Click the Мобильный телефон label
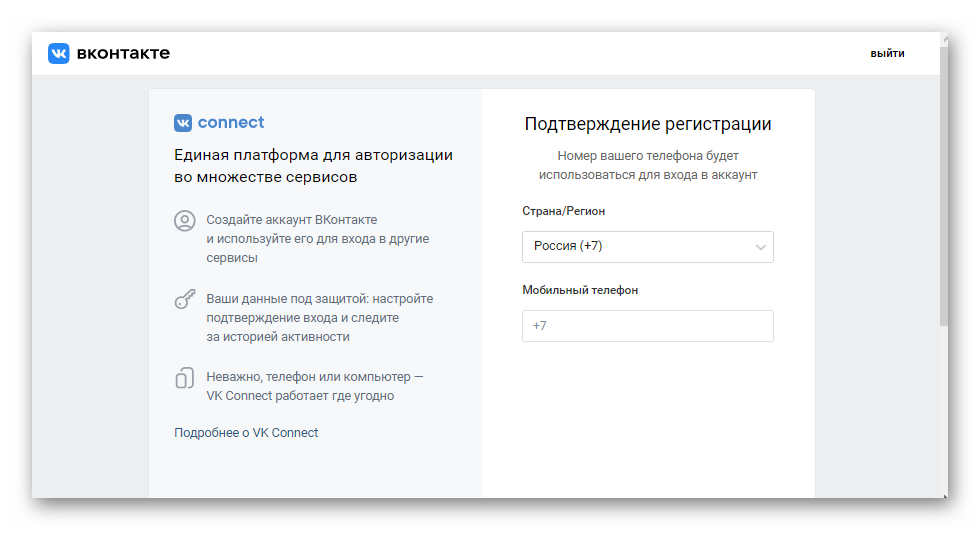Image resolution: width=980 pixels, height=534 pixels. 580,290
